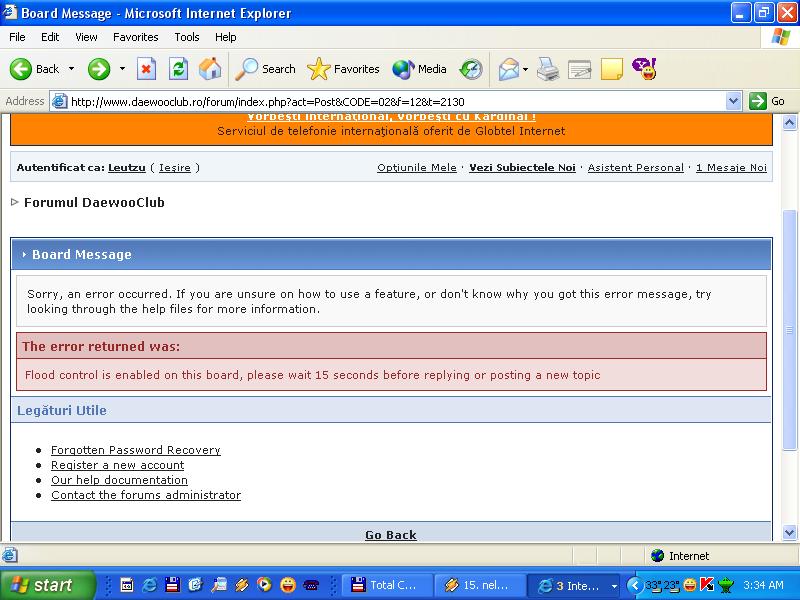800x600 pixels.
Task: Click the 3:34 AM system clock
Action: pyautogui.click(x=763, y=585)
